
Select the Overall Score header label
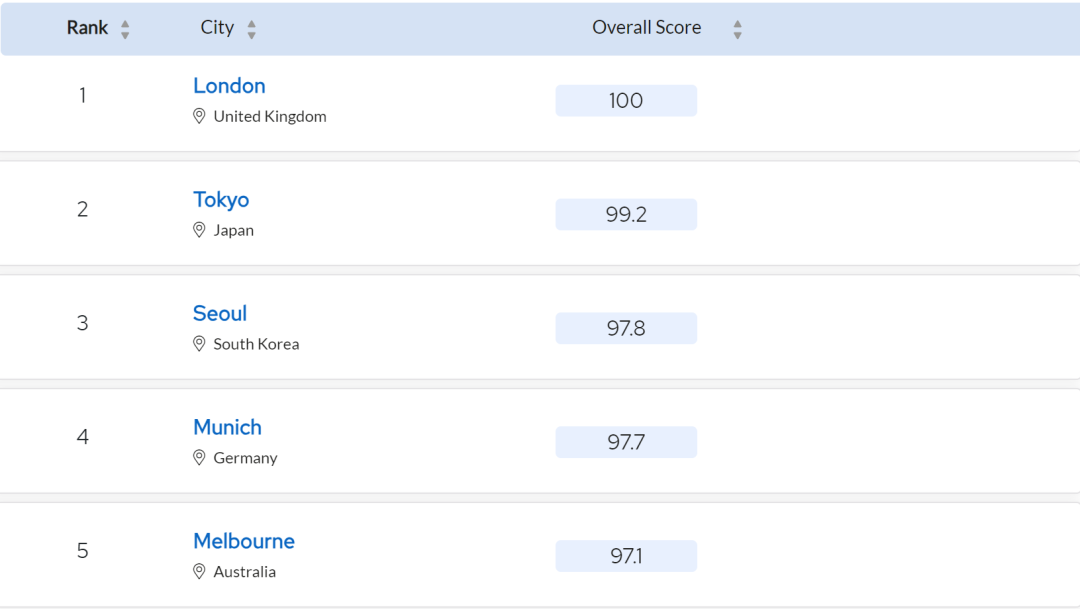[x=647, y=28]
